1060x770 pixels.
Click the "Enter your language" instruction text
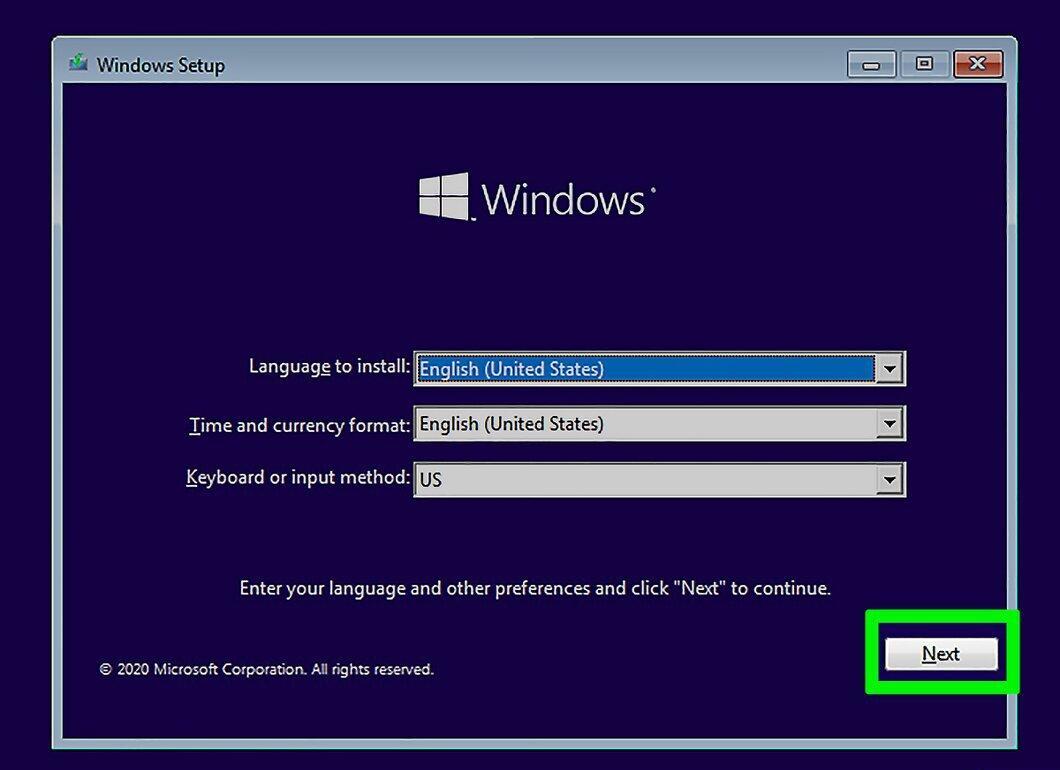click(x=535, y=588)
